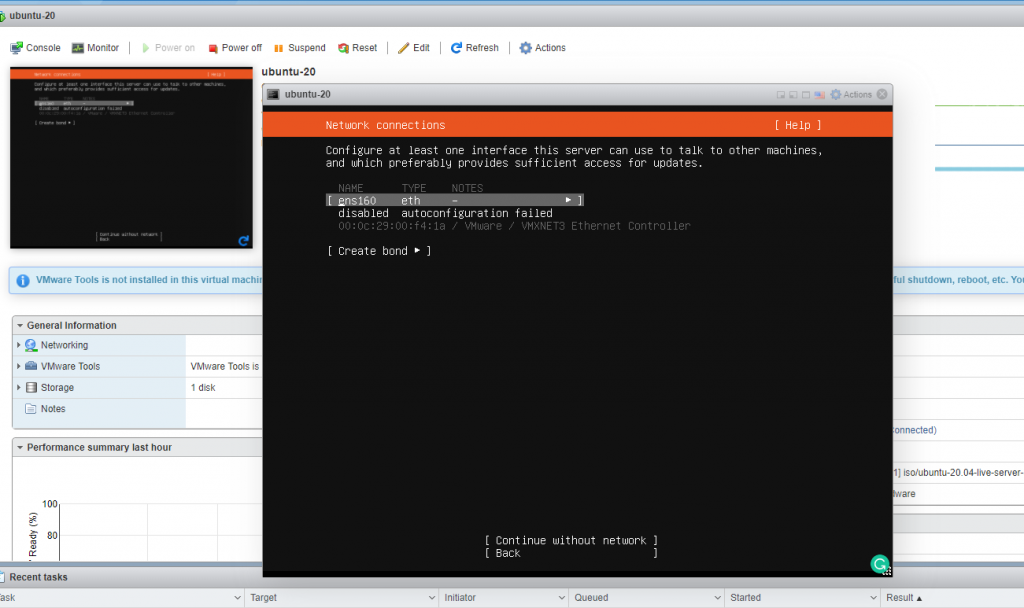The image size is (1024, 608).
Task: Click the console preview thumbnail
Action: [131, 156]
